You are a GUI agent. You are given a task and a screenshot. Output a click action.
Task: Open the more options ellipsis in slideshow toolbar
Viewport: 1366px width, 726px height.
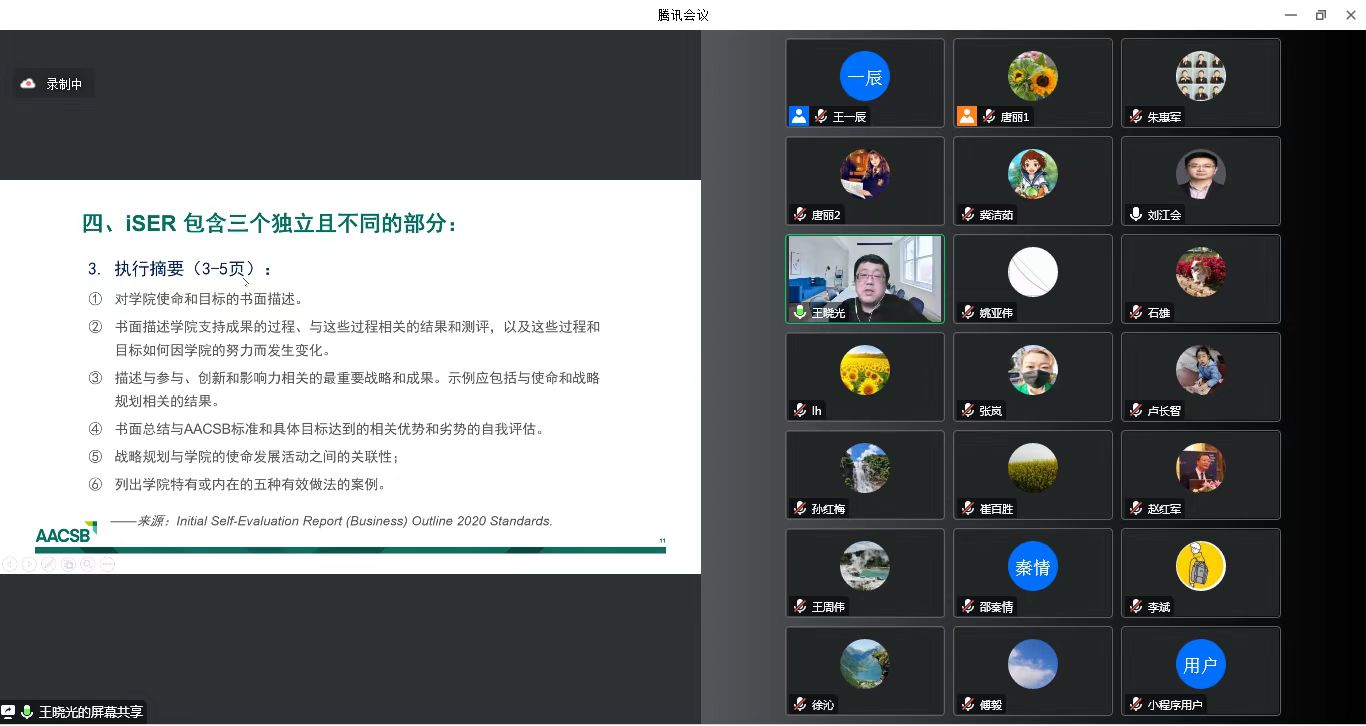pyautogui.click(x=107, y=564)
